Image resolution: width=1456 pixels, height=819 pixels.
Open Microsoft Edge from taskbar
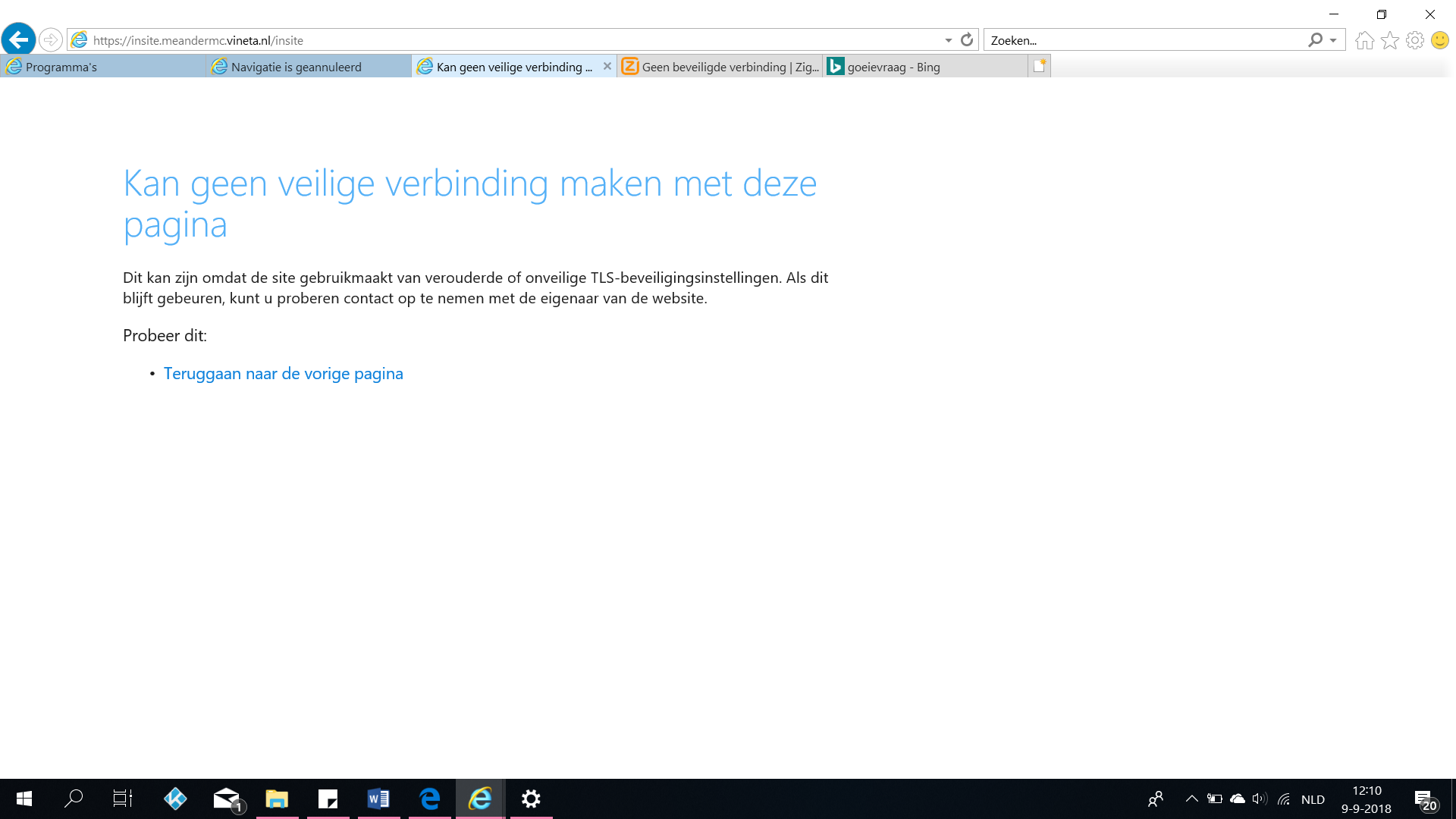point(429,799)
